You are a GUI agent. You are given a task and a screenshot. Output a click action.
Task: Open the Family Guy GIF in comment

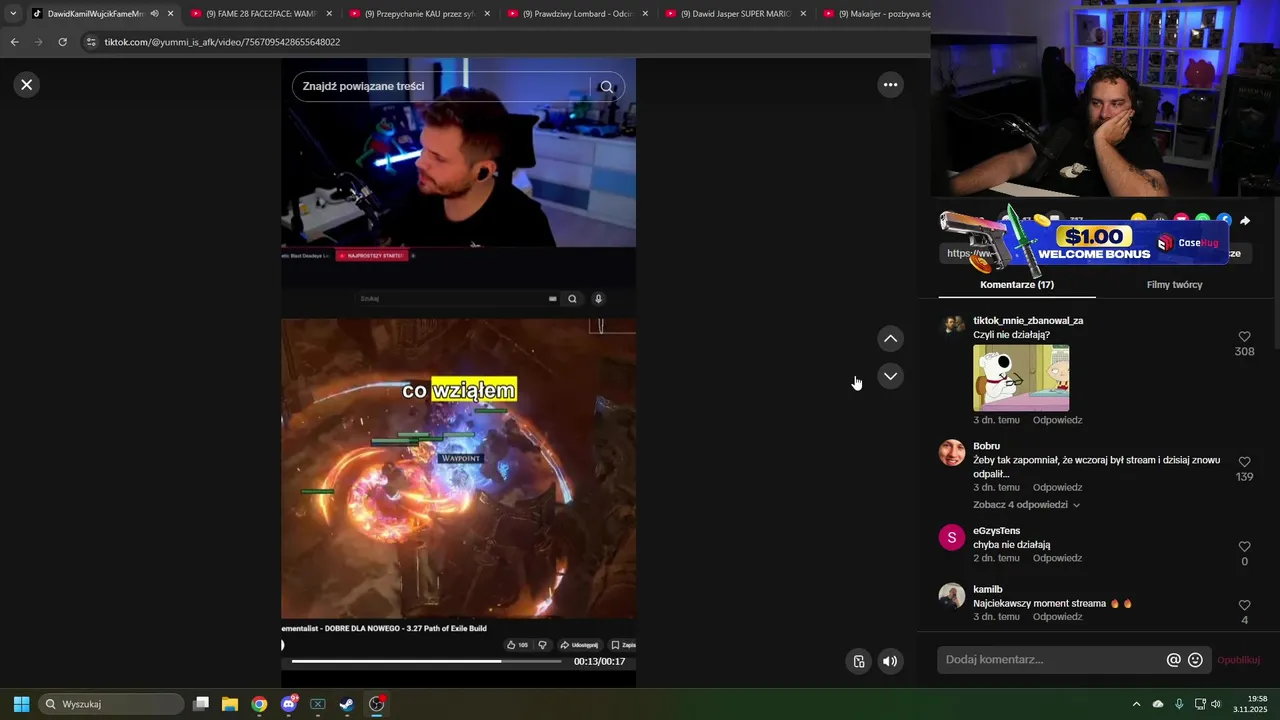(x=1021, y=378)
